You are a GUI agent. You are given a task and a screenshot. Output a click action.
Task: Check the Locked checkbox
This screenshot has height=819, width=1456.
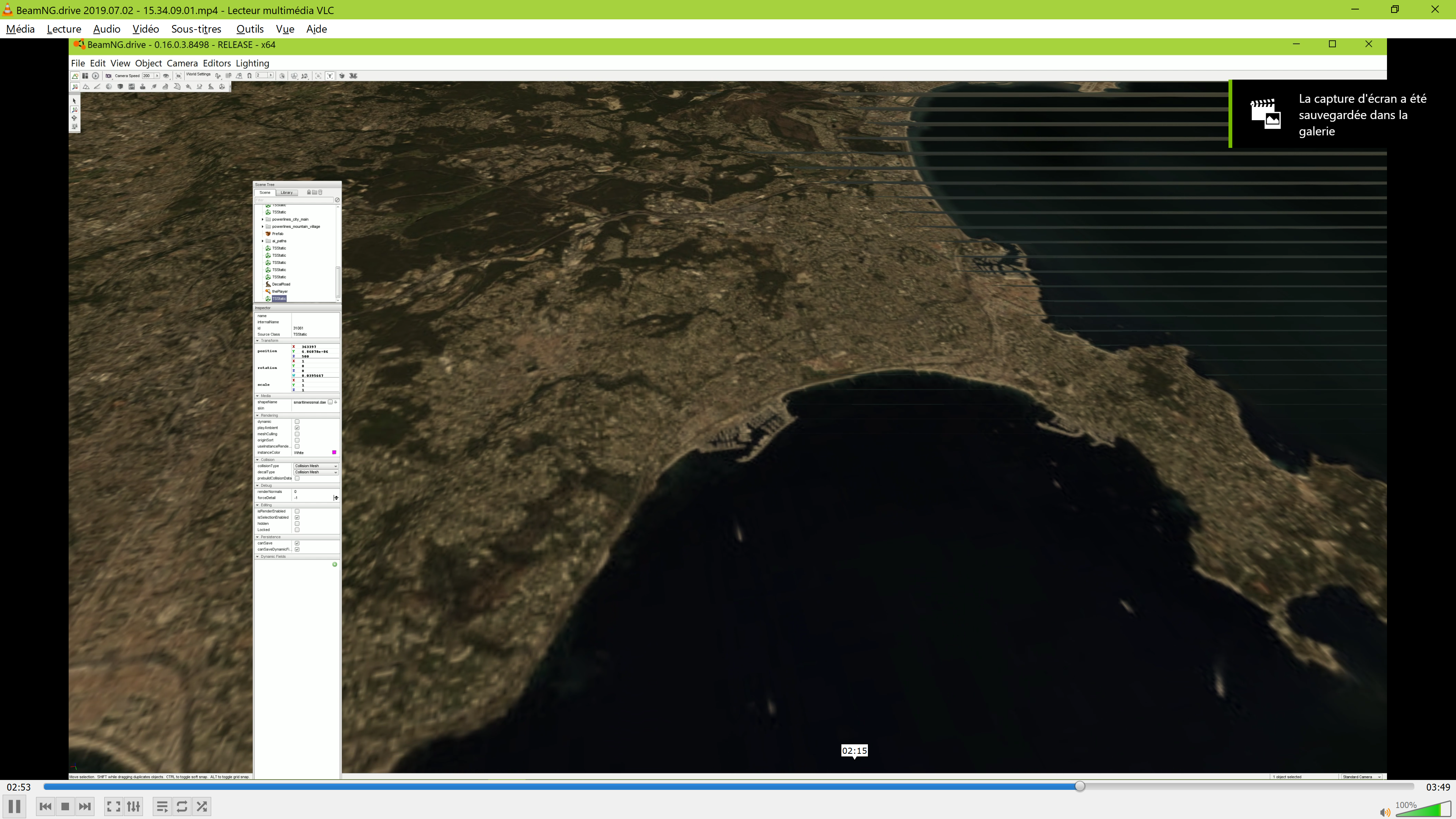(x=297, y=530)
